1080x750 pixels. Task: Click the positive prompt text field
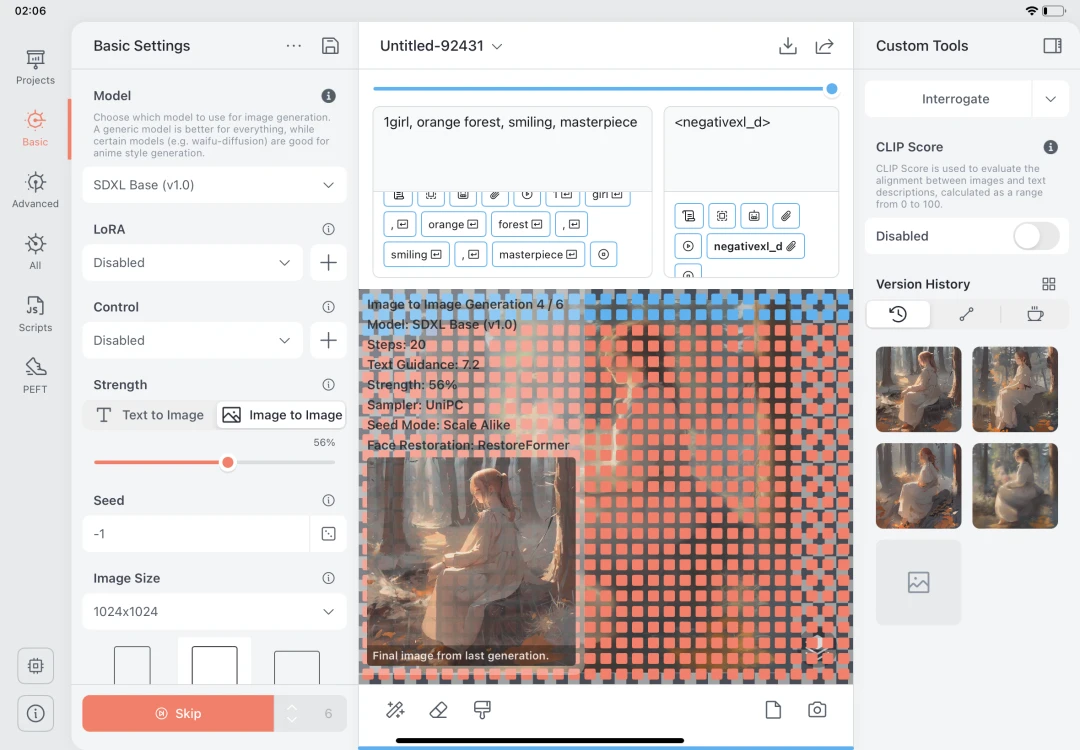(x=512, y=149)
